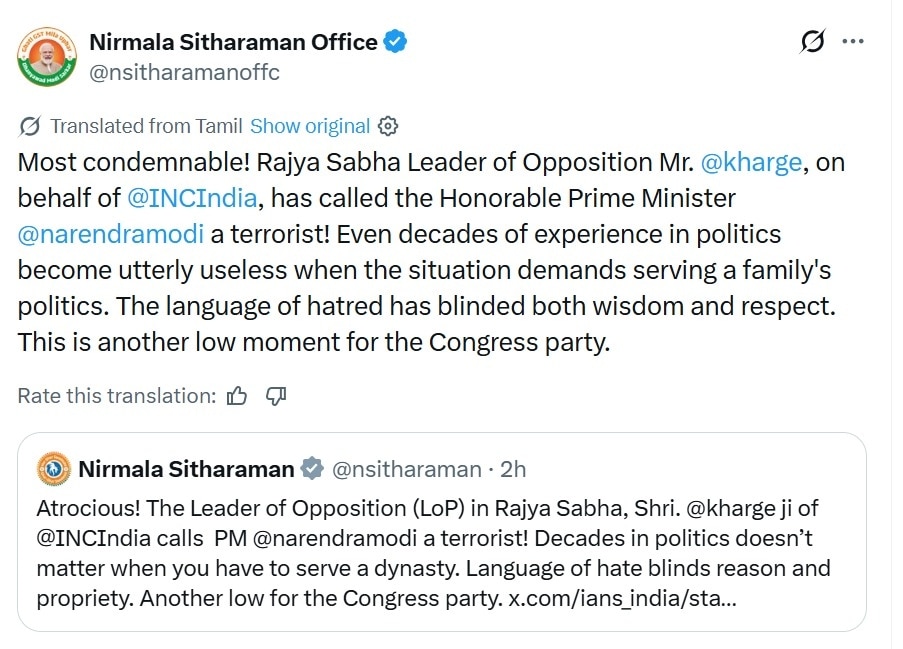
Task: Open translation settings gear icon
Action: (x=389, y=126)
